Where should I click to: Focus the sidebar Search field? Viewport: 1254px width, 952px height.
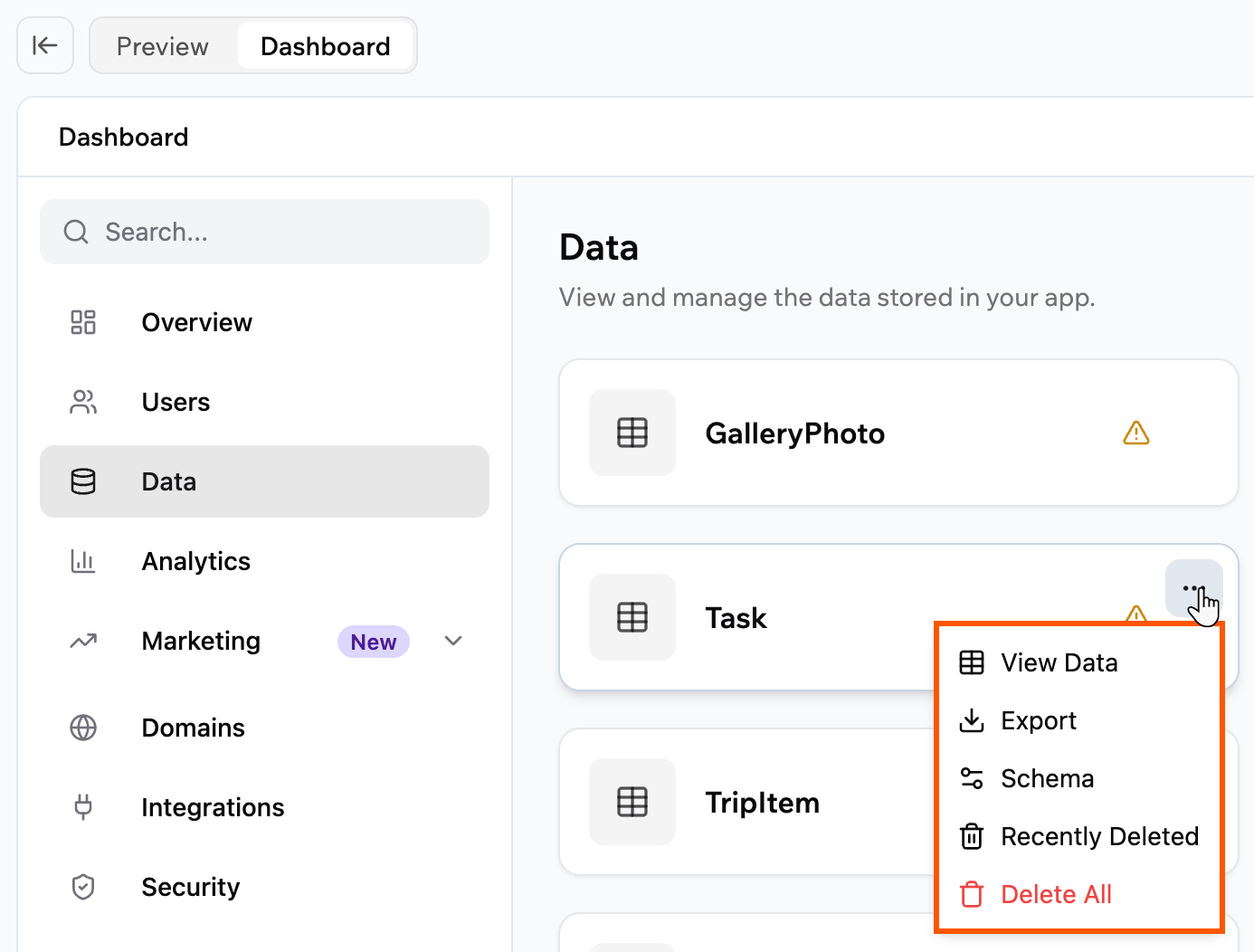click(264, 232)
